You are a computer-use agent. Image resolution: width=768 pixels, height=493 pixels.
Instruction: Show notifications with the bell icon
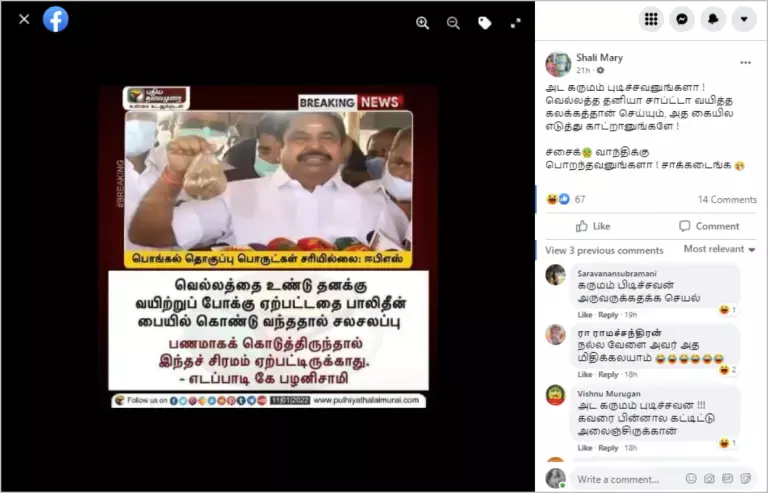pyautogui.click(x=713, y=20)
